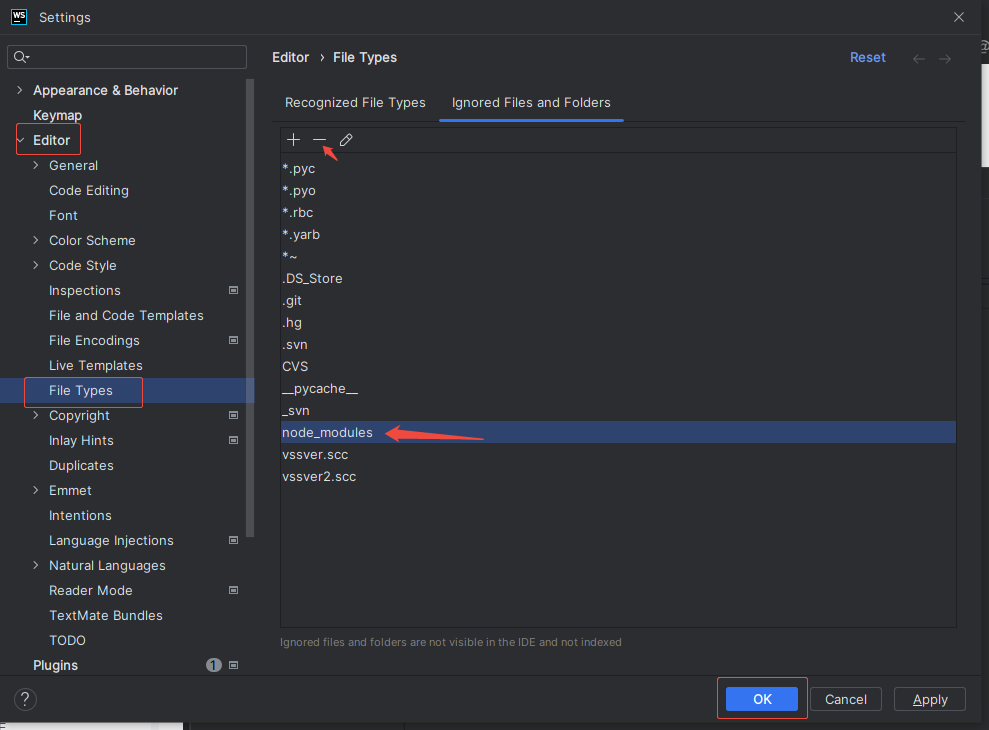The height and width of the screenshot is (730, 989).
Task: Click the WebStorm logo icon in title bar
Action: 19,17
